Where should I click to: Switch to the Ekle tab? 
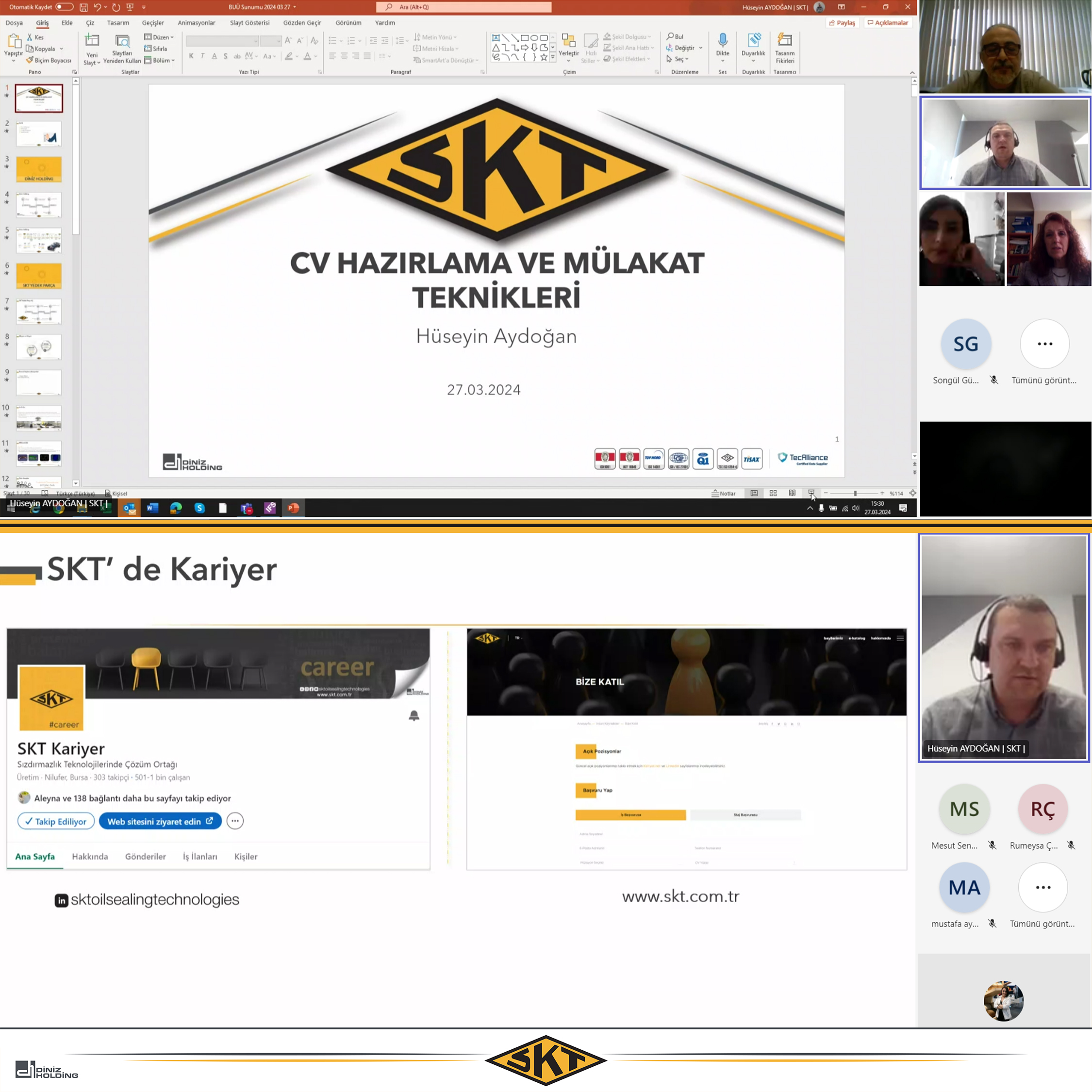coord(67,23)
